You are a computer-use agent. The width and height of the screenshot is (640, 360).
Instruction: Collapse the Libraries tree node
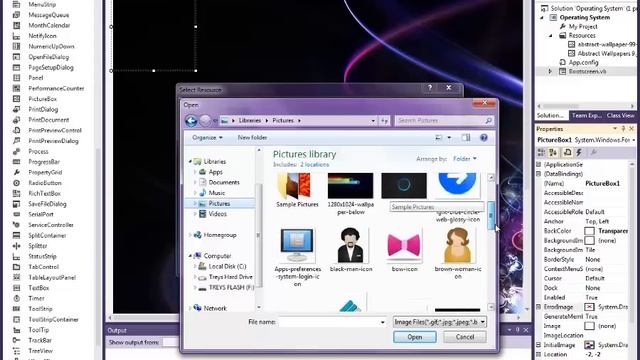pyautogui.click(x=190, y=162)
